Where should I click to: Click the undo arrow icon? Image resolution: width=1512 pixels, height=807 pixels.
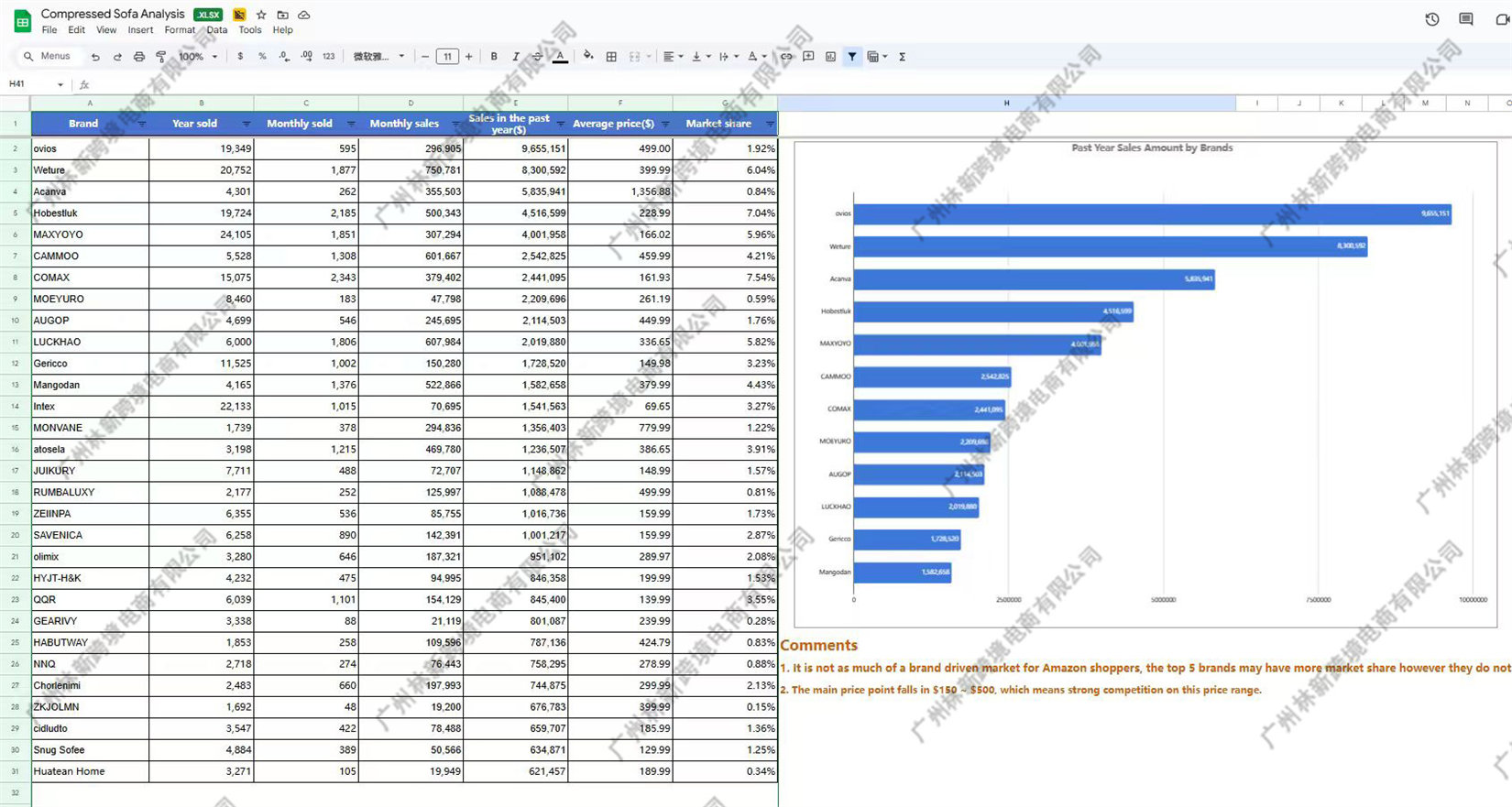point(95,57)
